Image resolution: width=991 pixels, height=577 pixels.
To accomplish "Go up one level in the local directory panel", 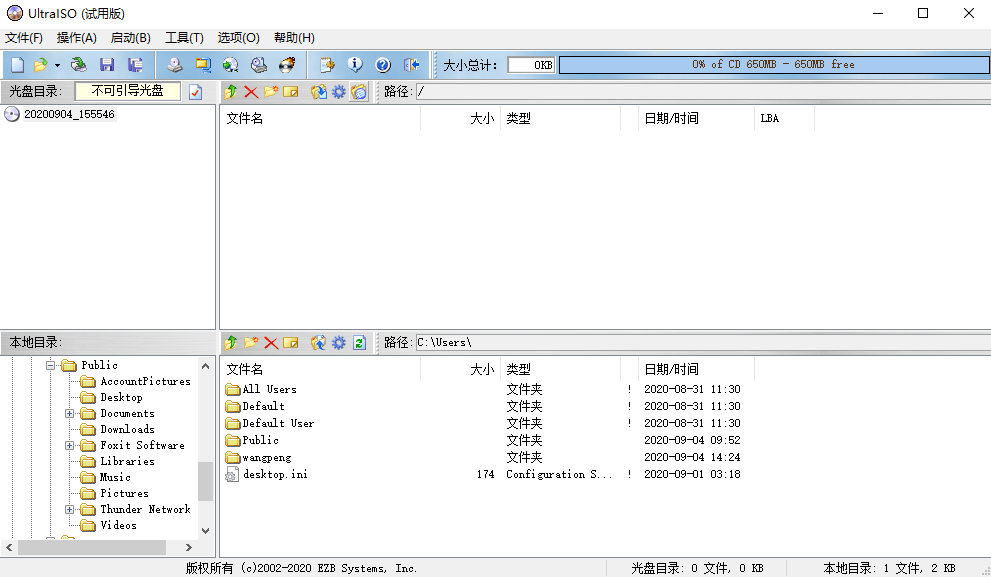I will click(231, 341).
